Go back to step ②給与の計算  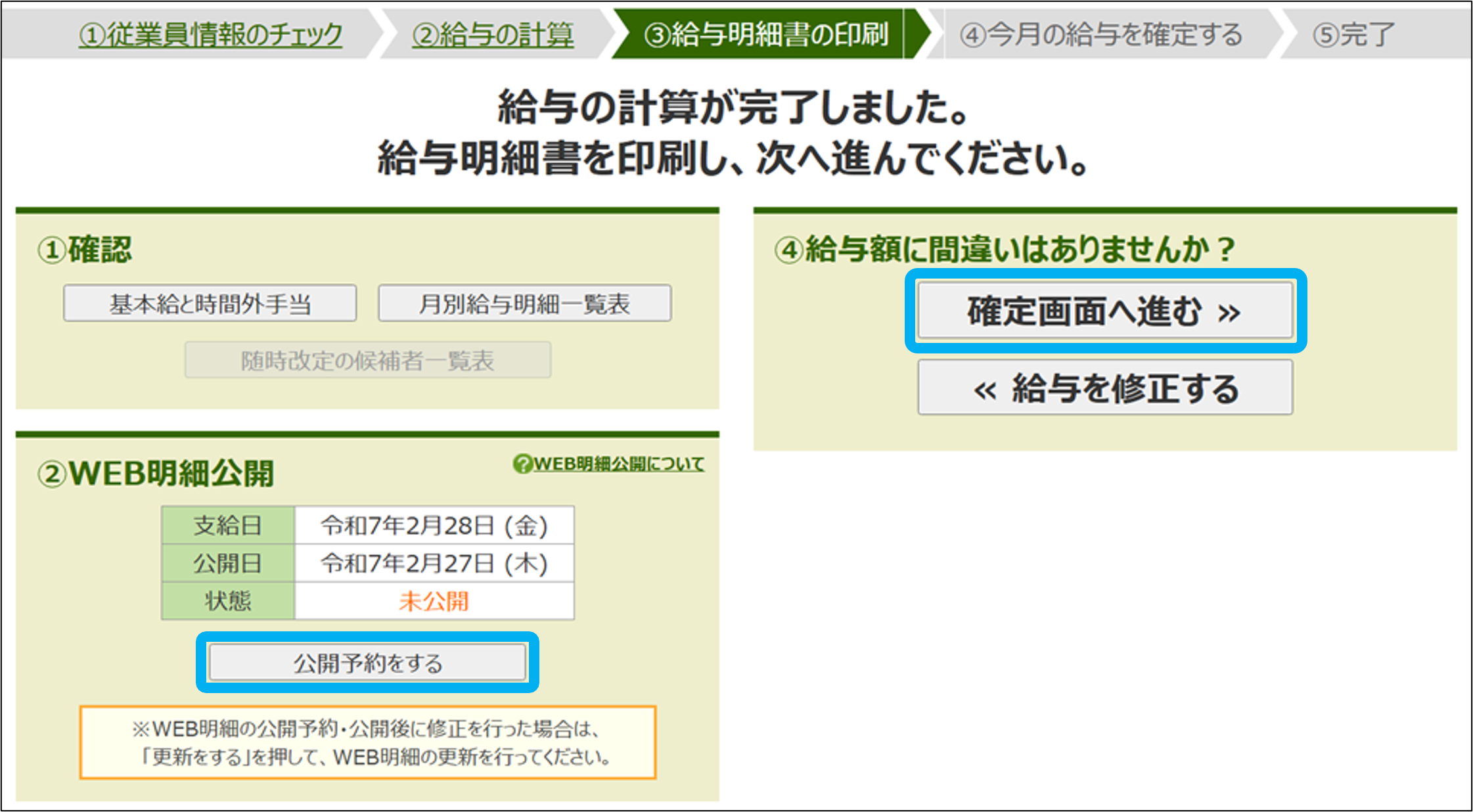pos(493,34)
